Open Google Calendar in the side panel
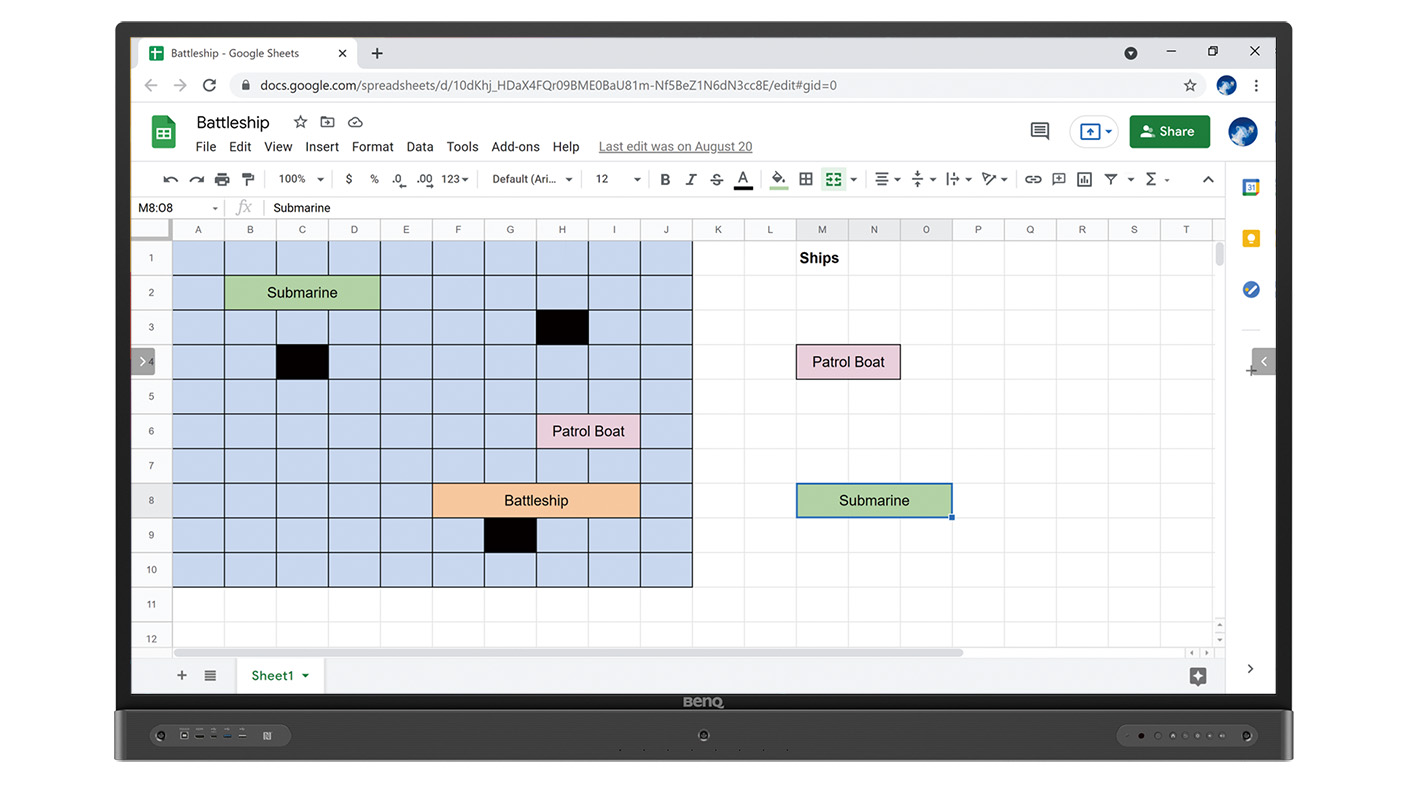The image size is (1408, 792). click(x=1250, y=187)
